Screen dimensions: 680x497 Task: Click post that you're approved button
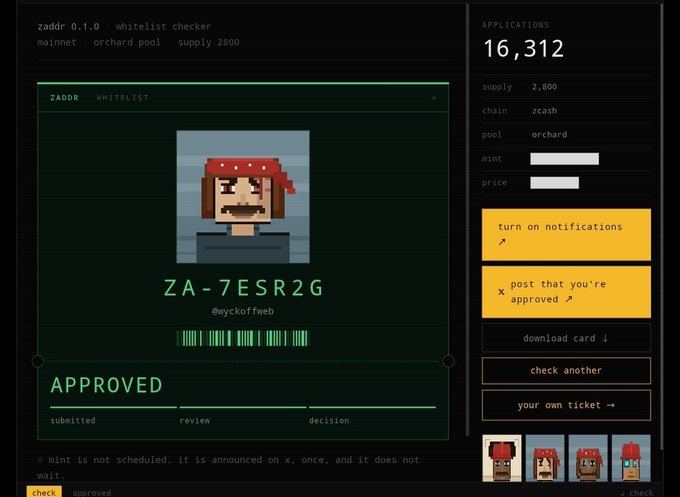point(566,292)
